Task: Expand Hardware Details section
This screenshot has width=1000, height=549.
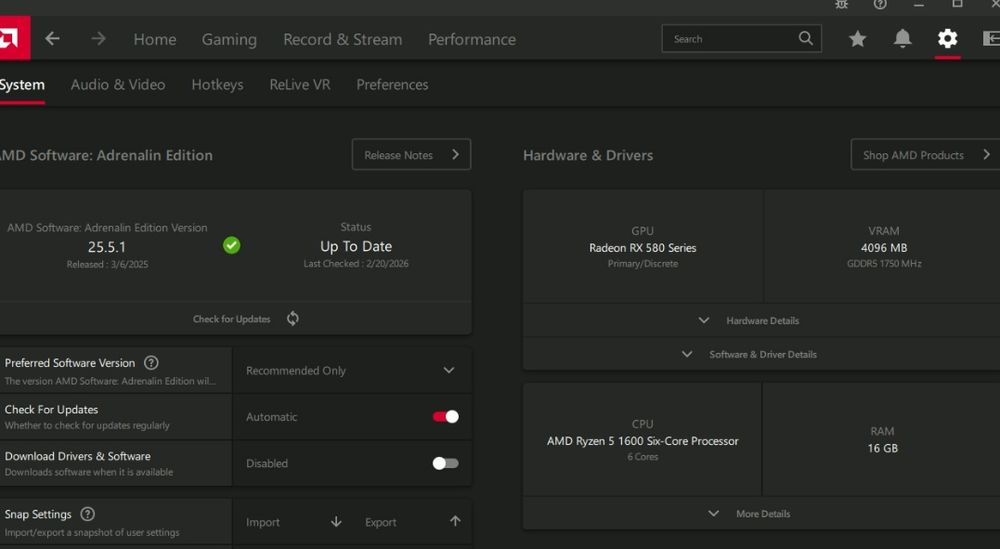Action: pyautogui.click(x=761, y=321)
